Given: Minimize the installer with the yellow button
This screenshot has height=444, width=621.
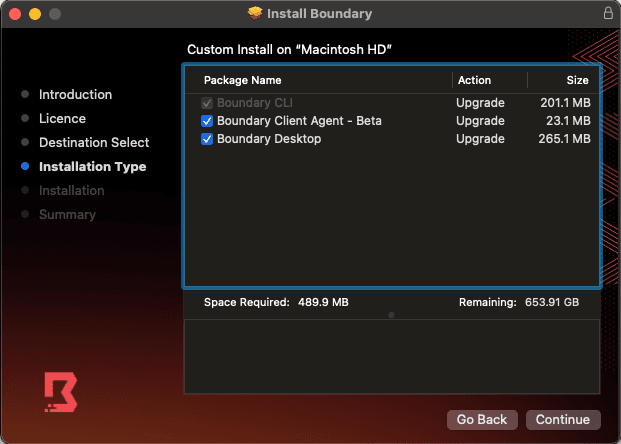Looking at the screenshot, I should [x=34, y=14].
